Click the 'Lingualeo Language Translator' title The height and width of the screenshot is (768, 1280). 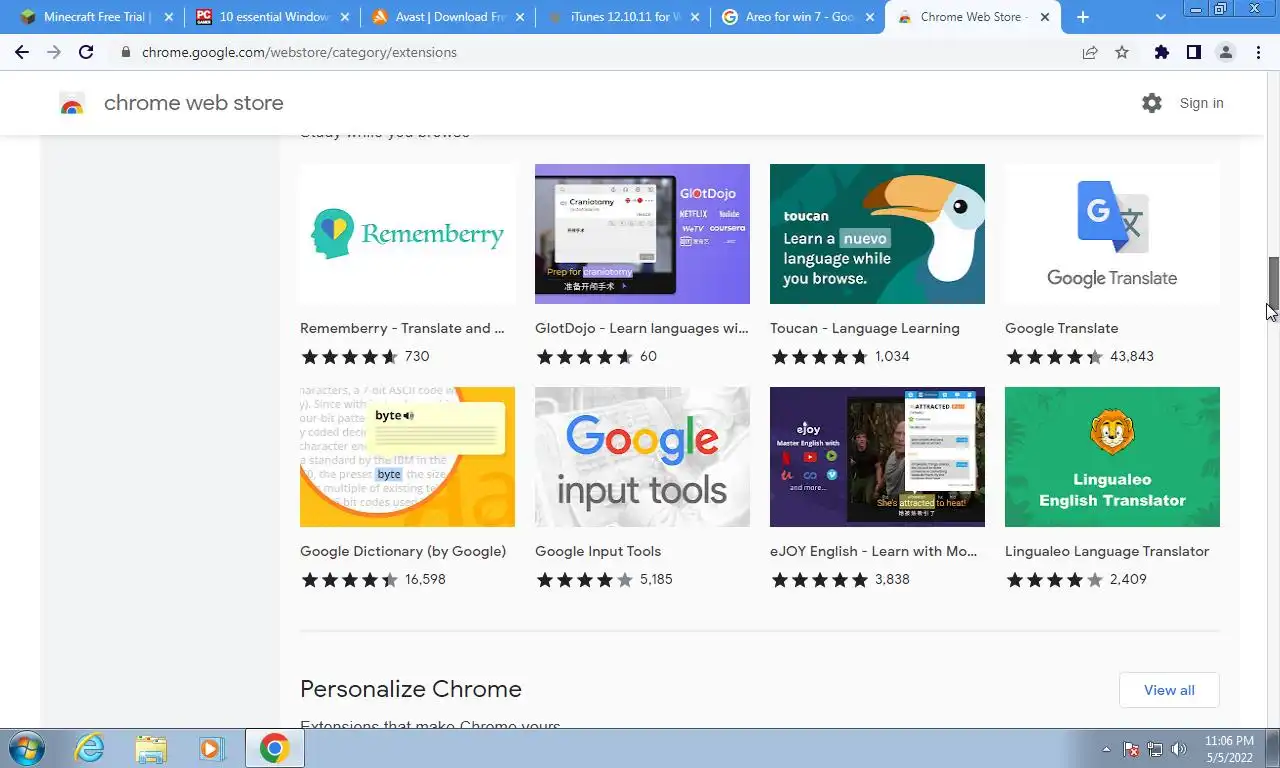1107,551
